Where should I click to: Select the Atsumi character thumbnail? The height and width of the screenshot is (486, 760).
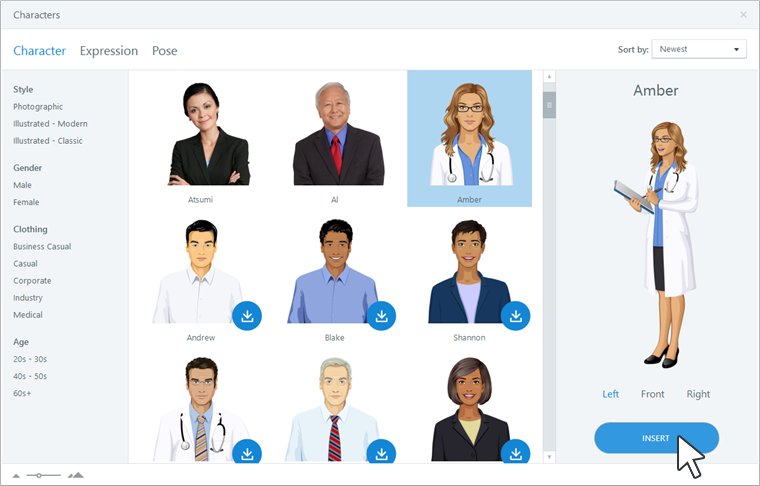click(201, 139)
